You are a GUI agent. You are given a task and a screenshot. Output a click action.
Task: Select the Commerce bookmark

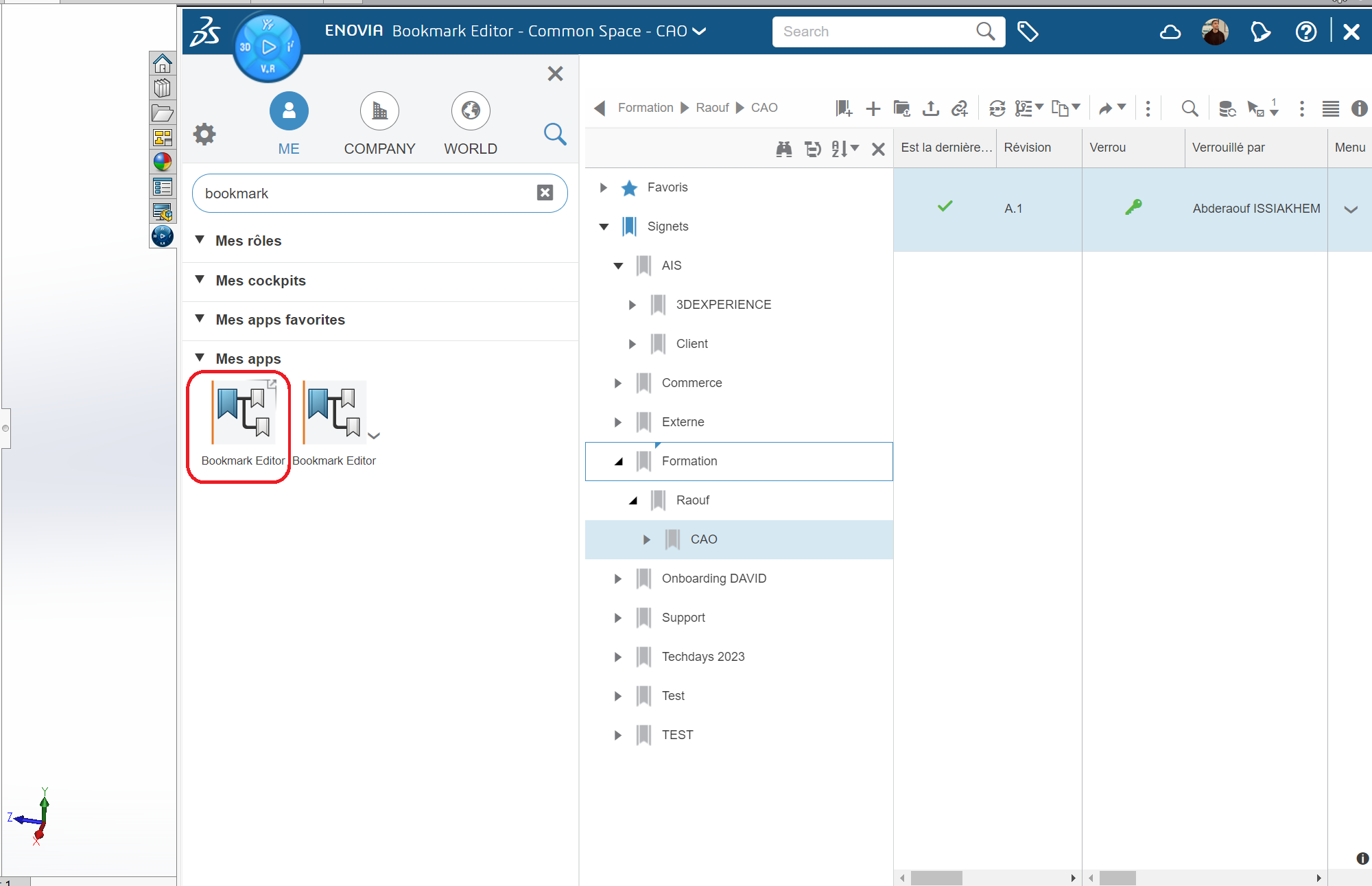[691, 383]
